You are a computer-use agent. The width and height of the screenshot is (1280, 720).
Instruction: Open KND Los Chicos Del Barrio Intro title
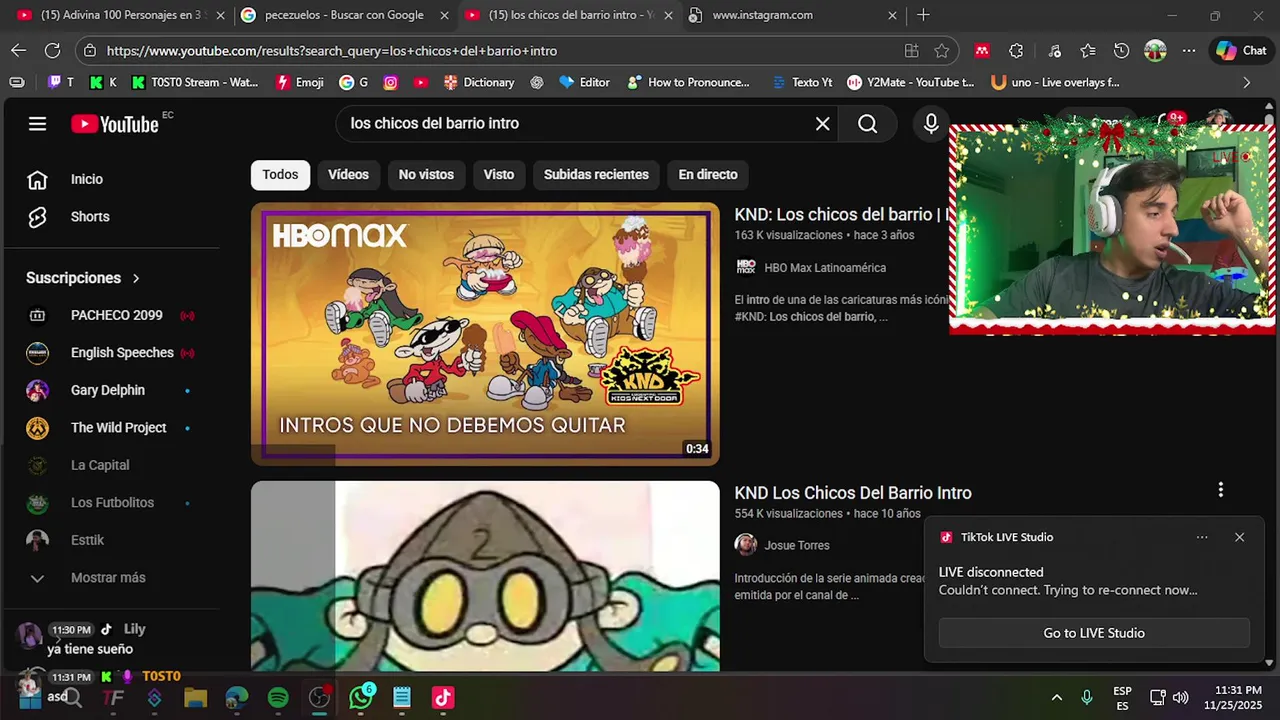853,493
